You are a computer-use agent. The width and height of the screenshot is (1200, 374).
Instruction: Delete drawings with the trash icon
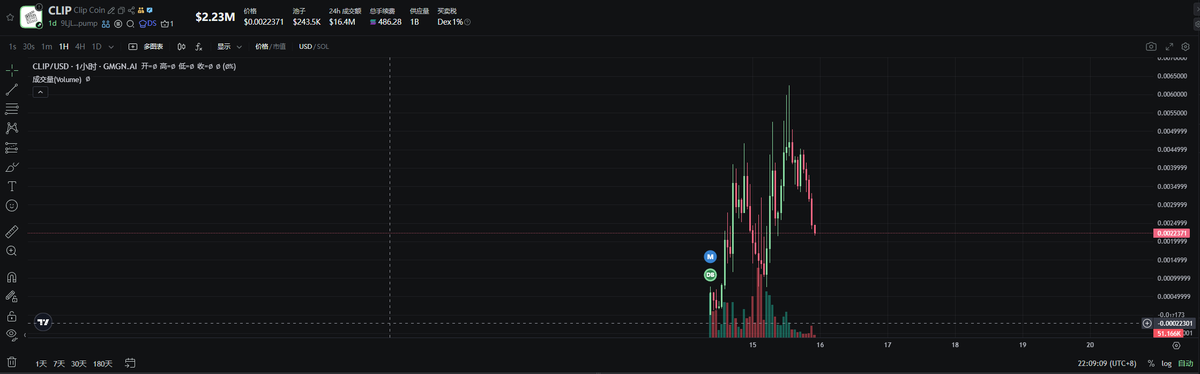(x=12, y=362)
